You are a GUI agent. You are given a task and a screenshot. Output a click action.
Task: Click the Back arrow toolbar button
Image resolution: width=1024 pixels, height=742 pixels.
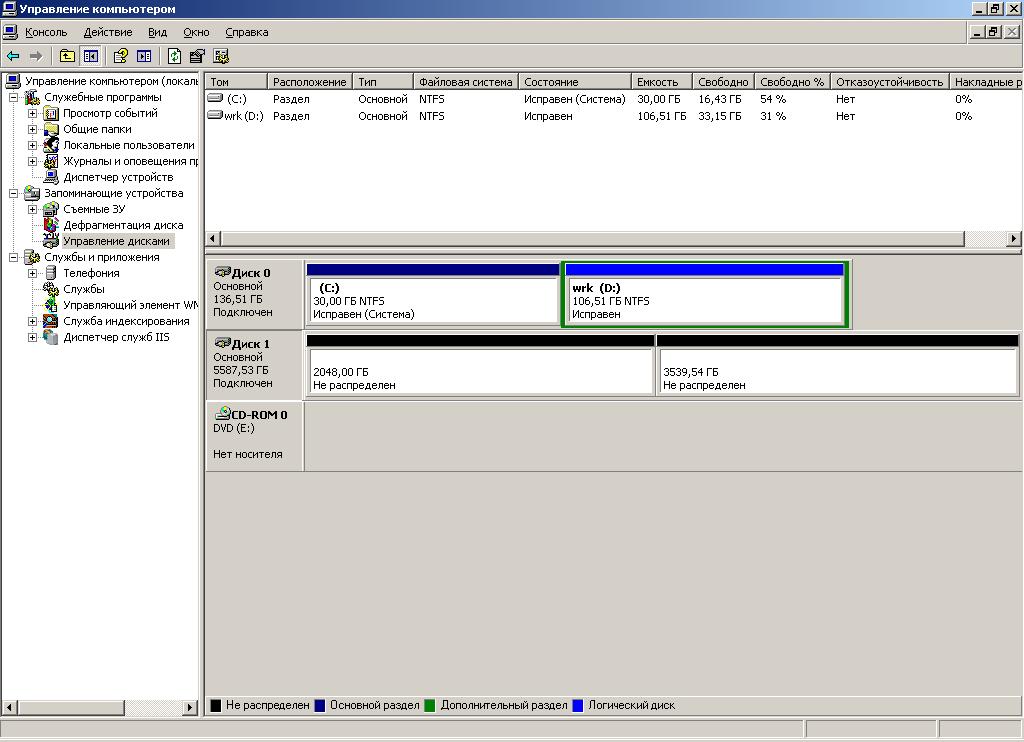coord(13,56)
